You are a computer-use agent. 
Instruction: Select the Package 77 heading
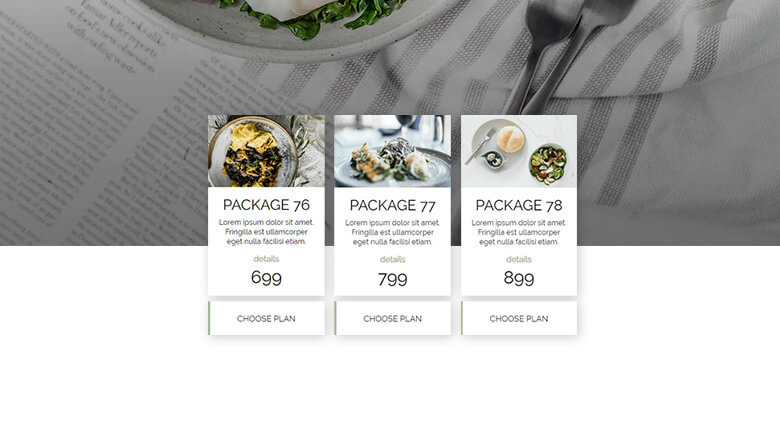coord(392,205)
